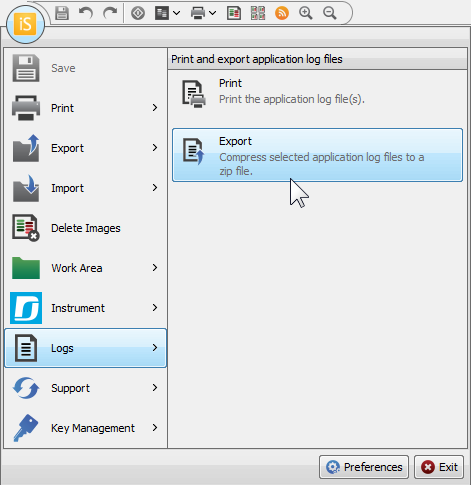
Task: Click the orange iS application button
Action: 25,25
